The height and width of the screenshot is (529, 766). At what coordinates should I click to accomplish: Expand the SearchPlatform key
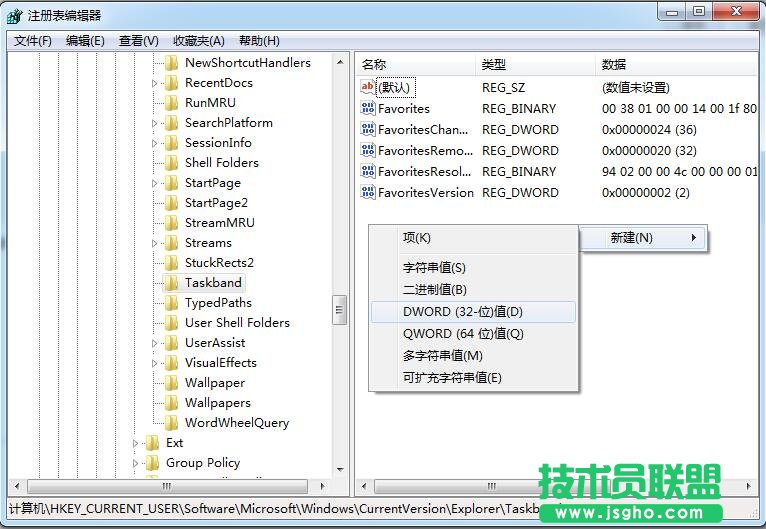point(154,124)
